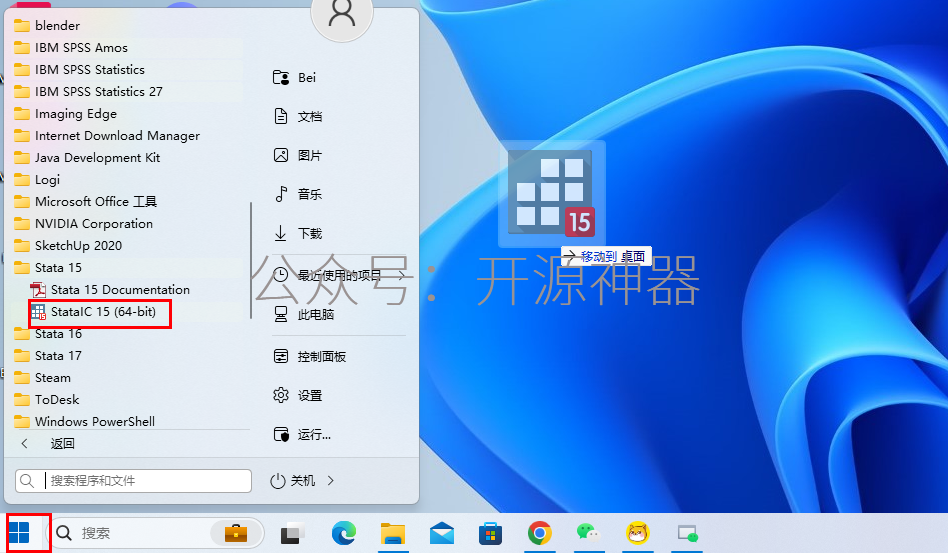This screenshot has height=553, width=948.
Task: Click the Stata Documentation PDF icon
Action: pos(38,290)
